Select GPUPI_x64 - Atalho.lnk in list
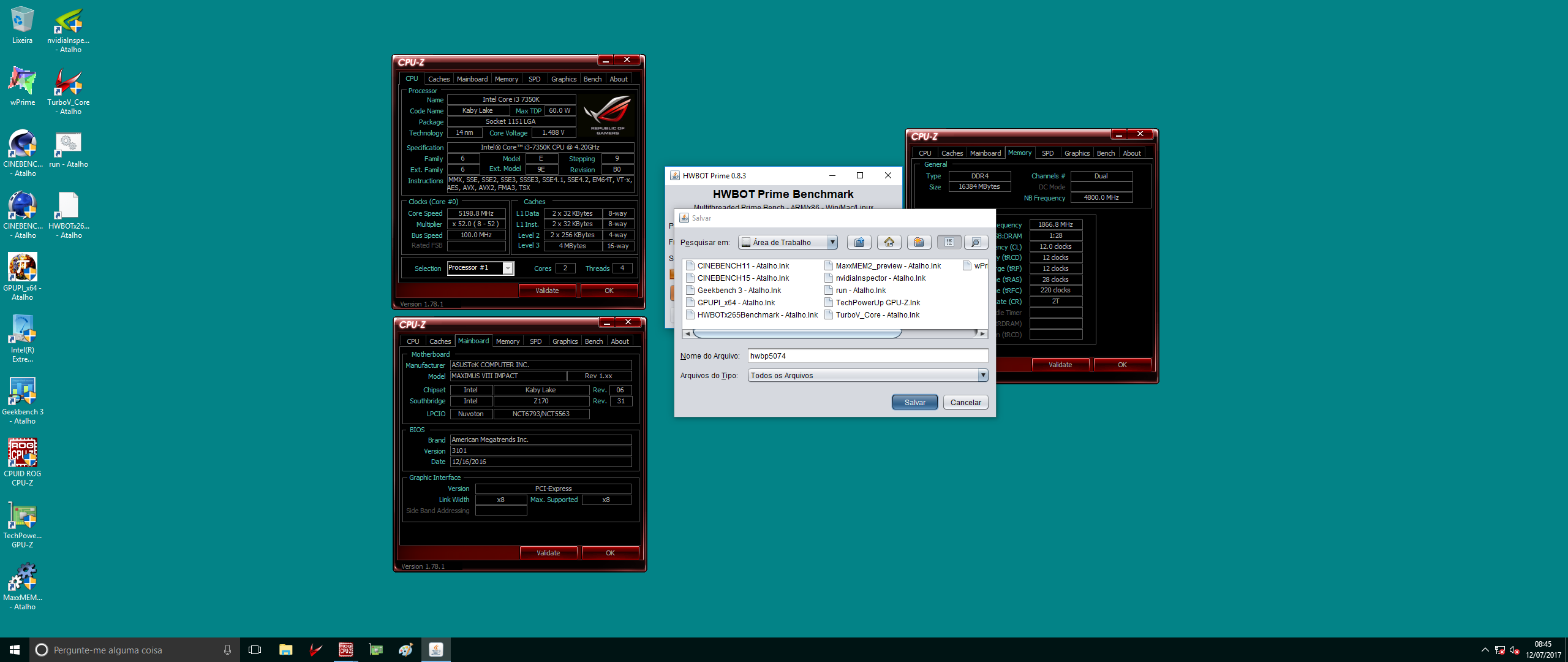This screenshot has height=662, width=1568. (730, 302)
